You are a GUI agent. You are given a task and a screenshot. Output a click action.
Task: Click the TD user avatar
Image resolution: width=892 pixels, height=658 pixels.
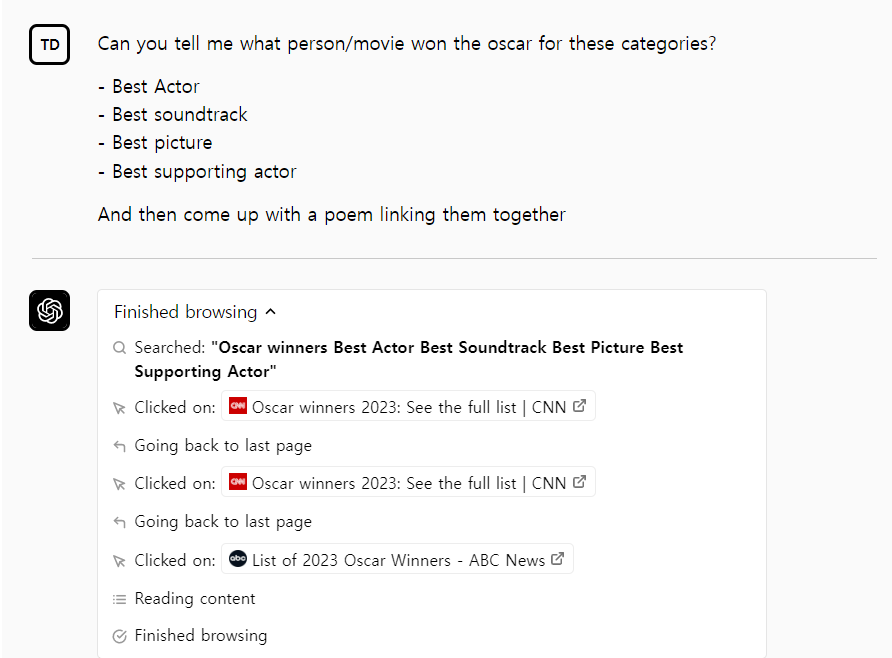49,44
